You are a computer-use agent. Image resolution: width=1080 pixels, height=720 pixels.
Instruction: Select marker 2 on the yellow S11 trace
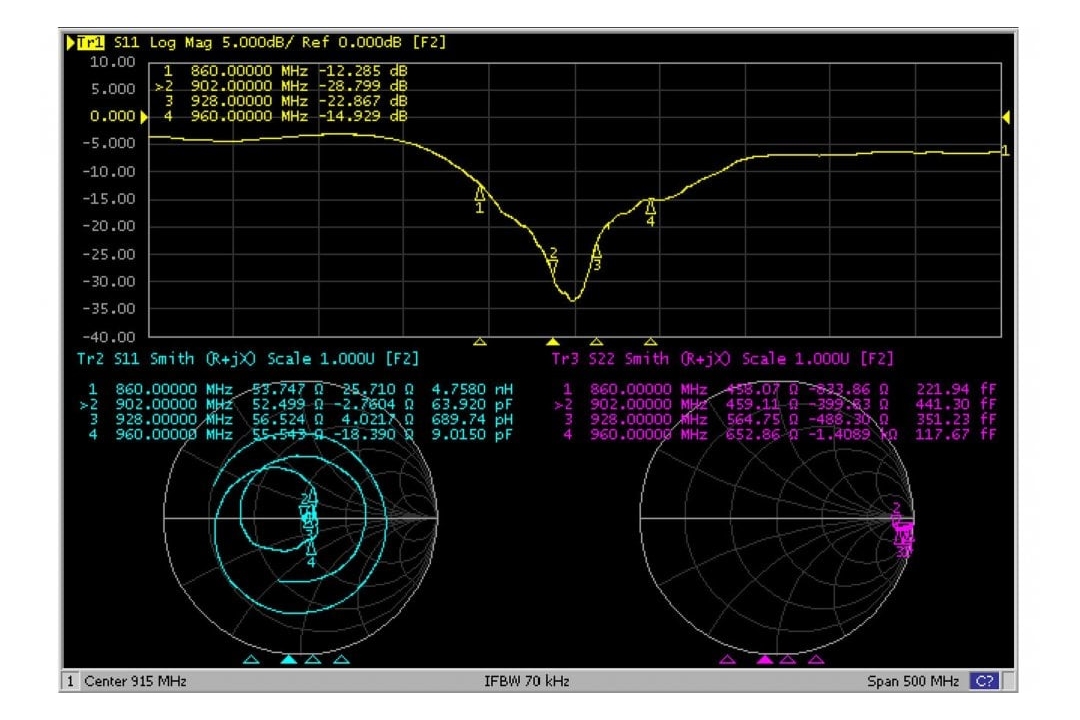(553, 265)
